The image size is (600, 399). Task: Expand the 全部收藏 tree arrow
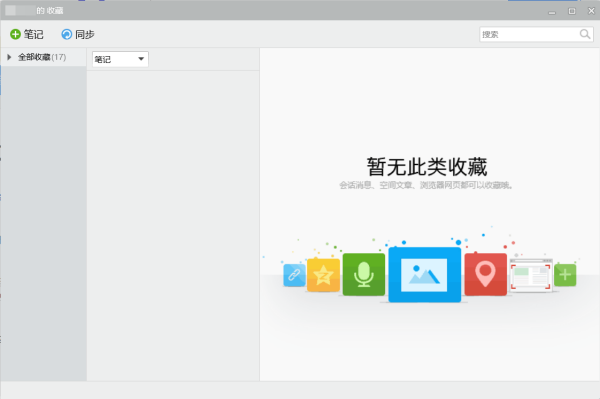click(9, 57)
